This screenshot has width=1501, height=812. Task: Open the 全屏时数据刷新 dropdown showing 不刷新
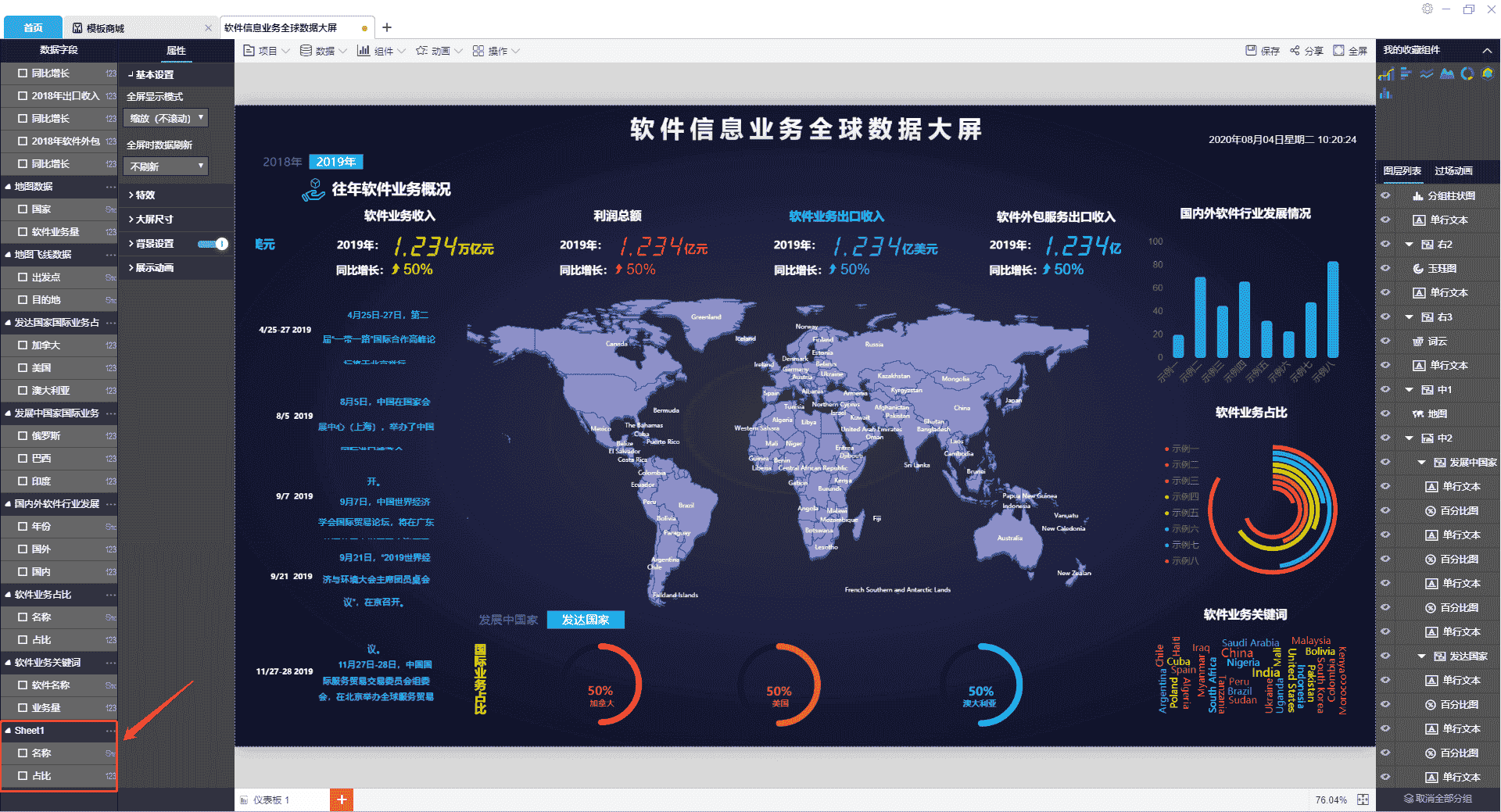point(166,166)
